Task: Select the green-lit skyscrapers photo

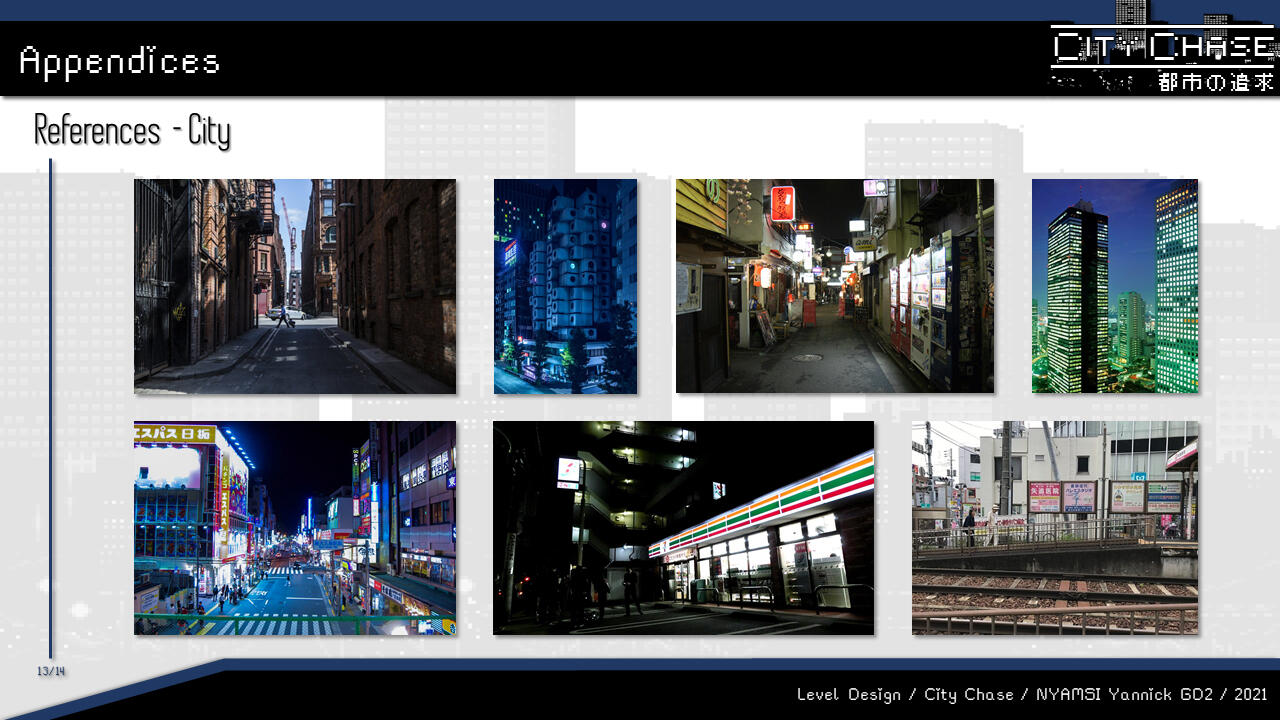Action: (x=1114, y=286)
